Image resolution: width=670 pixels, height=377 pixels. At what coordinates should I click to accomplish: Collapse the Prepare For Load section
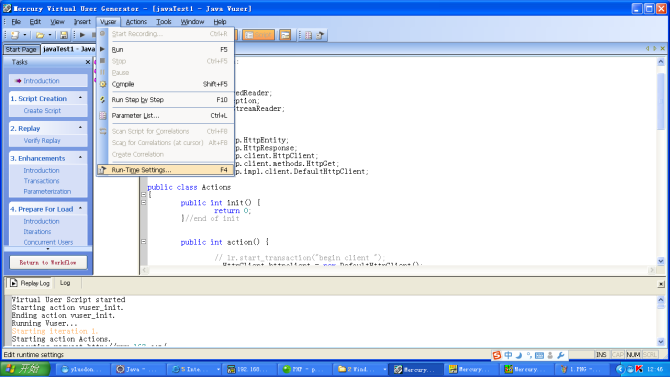coord(80,209)
